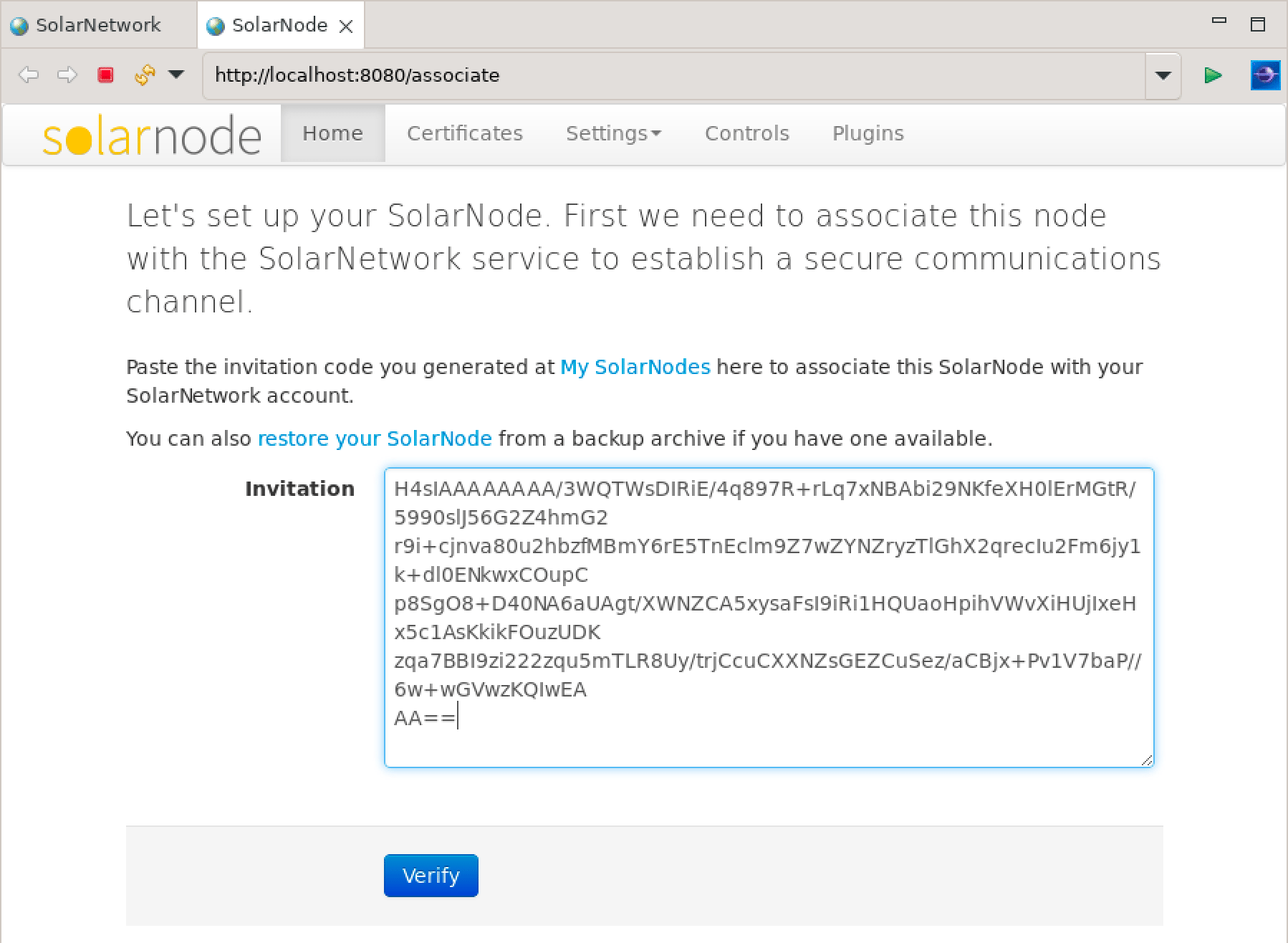The image size is (1288, 943).
Task: Navigate back using the back arrow
Action: pos(29,75)
